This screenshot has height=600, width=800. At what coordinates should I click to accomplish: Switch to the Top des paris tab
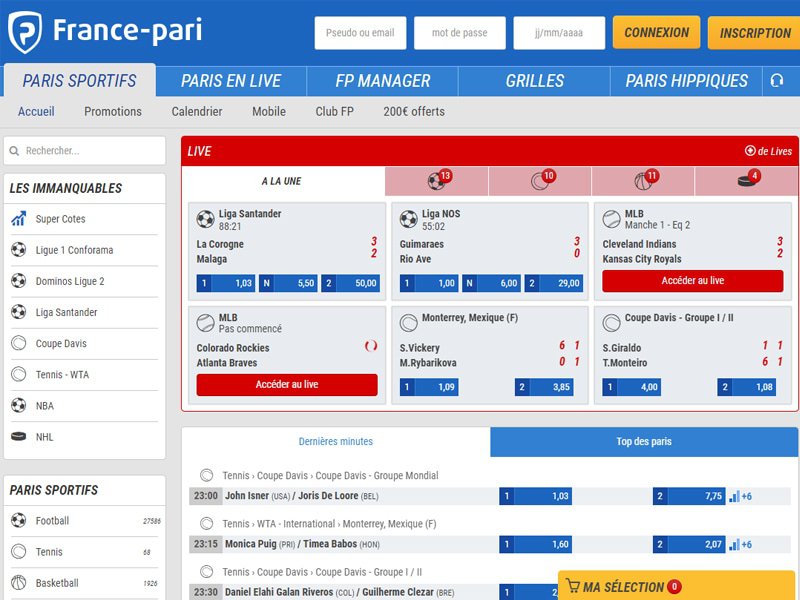click(x=644, y=441)
